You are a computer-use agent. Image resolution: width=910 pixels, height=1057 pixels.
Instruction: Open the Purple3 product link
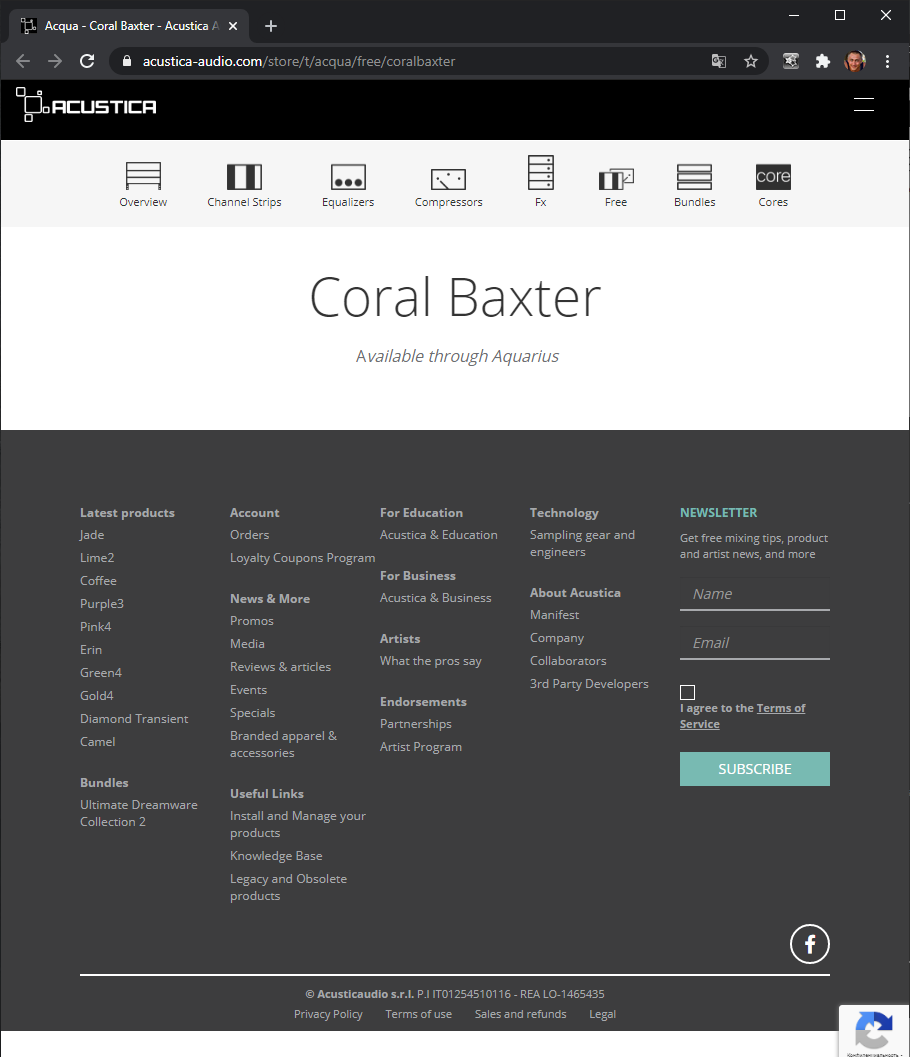click(x=102, y=603)
